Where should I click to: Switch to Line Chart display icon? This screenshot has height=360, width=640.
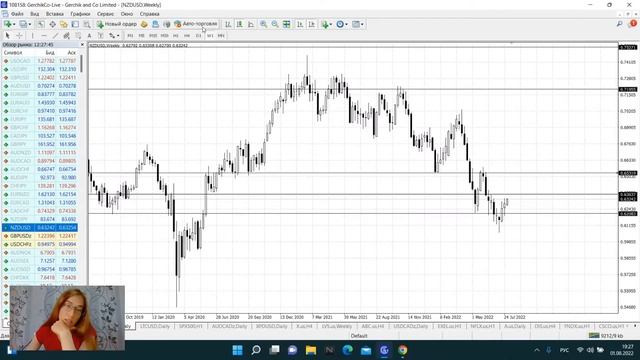click(x=251, y=24)
